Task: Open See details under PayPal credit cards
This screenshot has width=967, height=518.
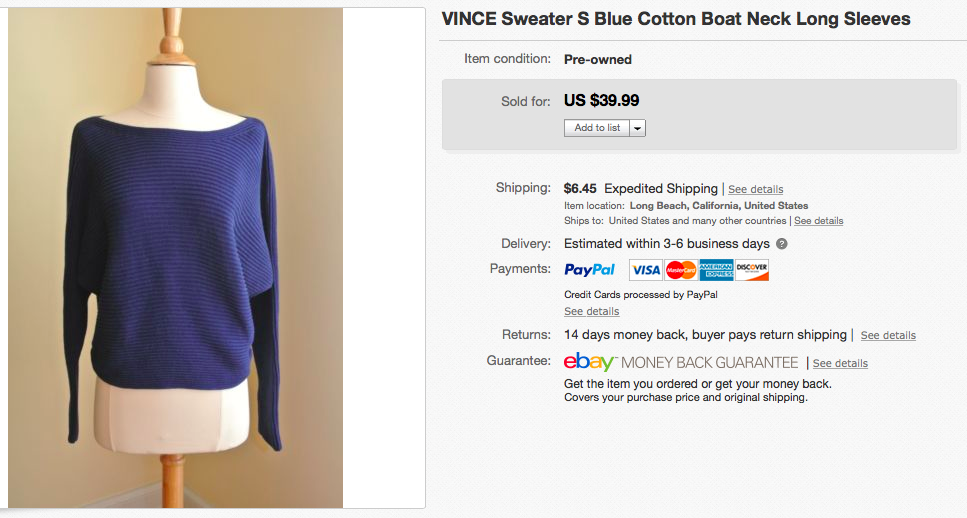Action: point(591,312)
